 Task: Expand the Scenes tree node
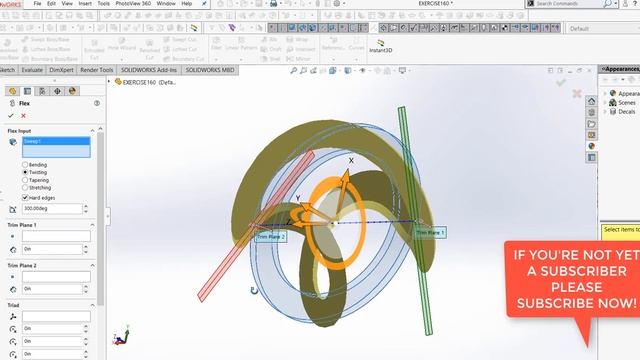click(x=605, y=102)
